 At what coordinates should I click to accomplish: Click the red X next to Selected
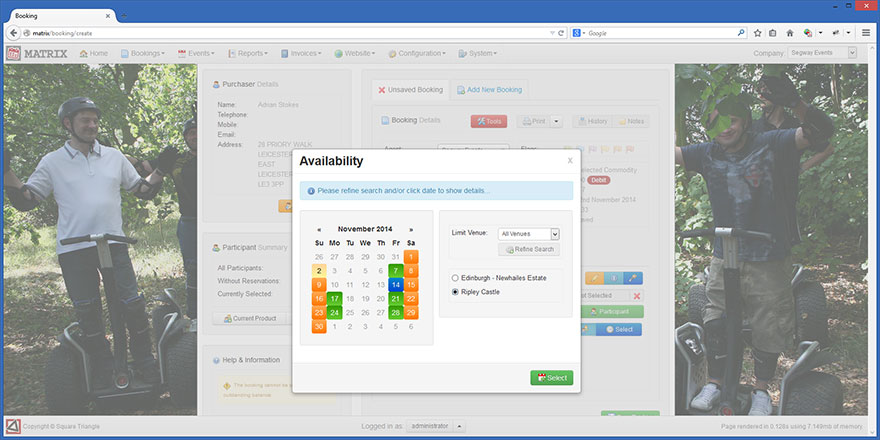[636, 296]
